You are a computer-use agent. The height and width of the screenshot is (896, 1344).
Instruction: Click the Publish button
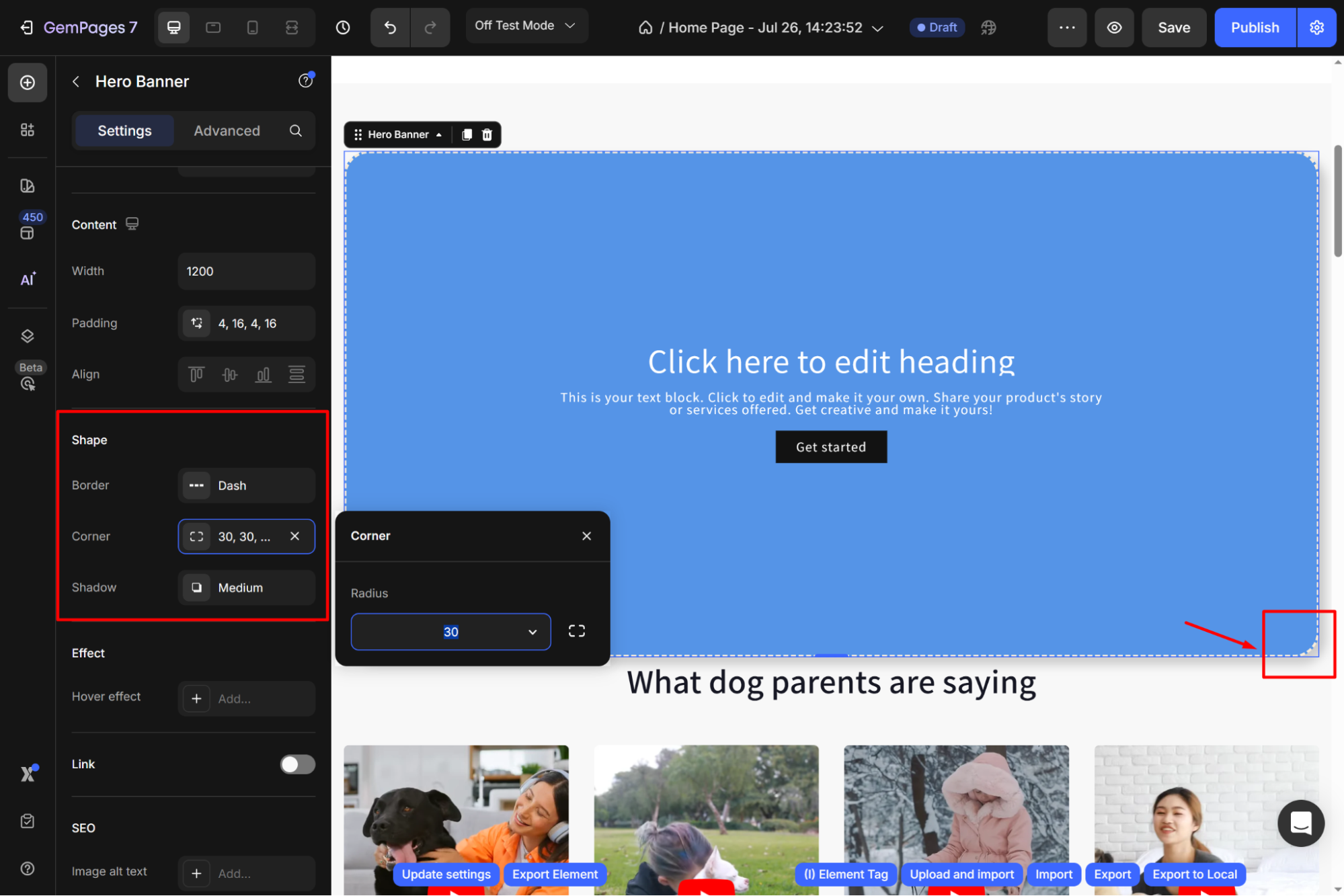[1255, 28]
